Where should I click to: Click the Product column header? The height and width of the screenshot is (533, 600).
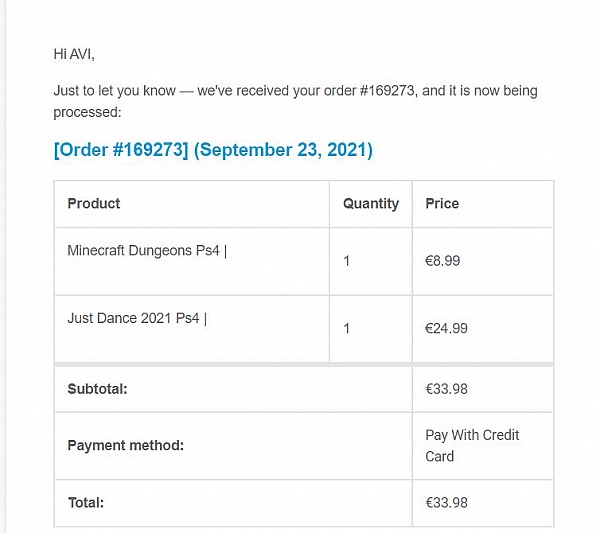pyautogui.click(x=94, y=204)
